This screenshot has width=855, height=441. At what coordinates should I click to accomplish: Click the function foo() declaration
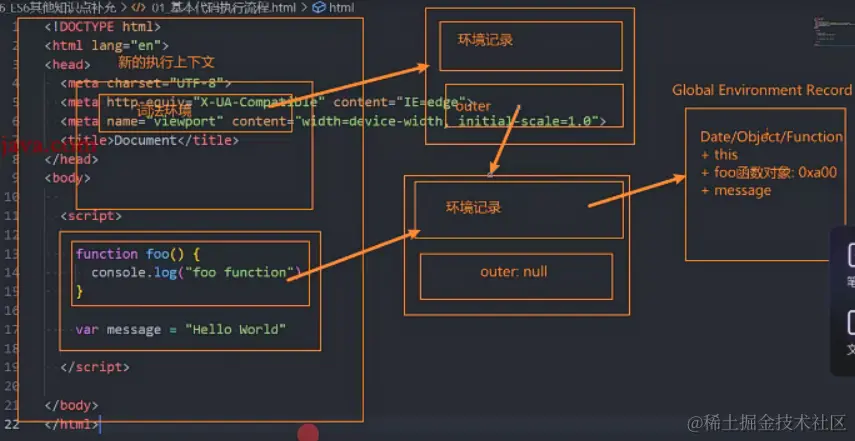point(139,254)
